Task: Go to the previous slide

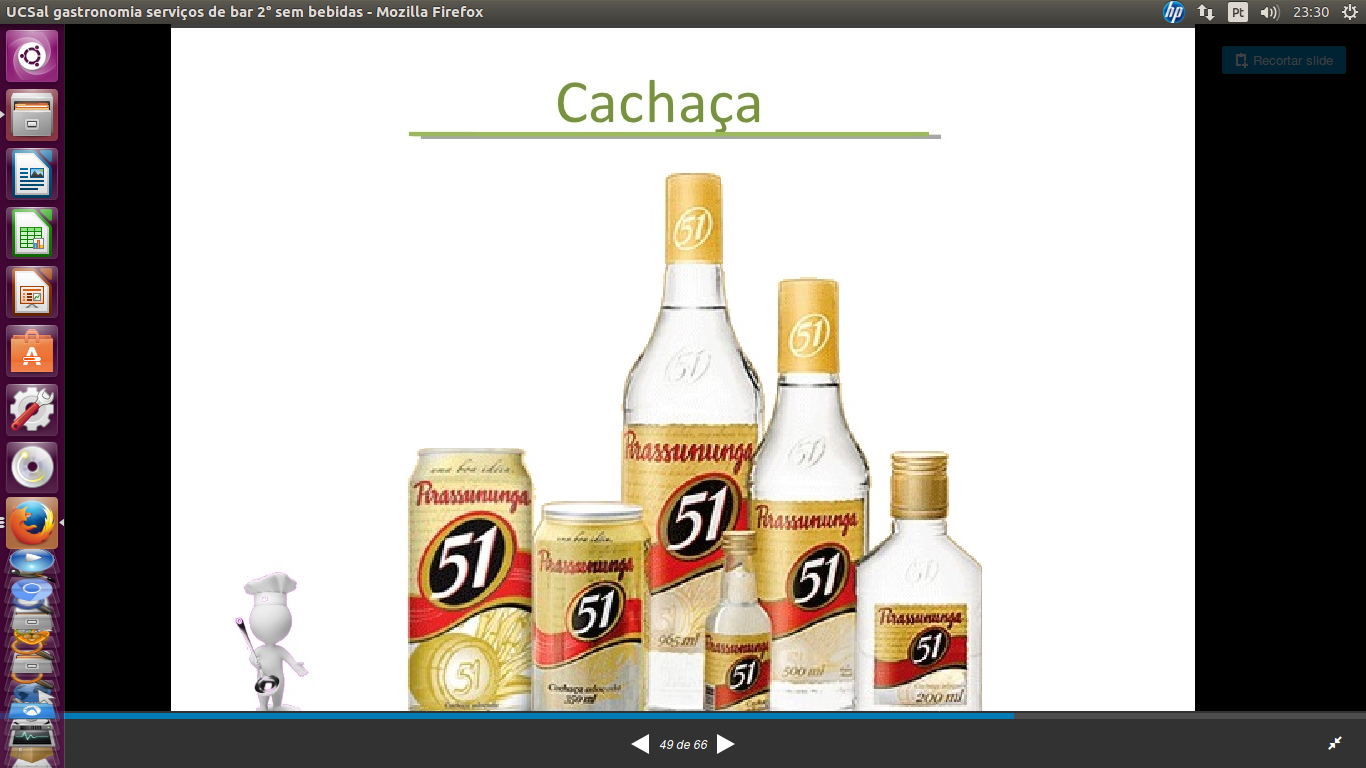Action: (640, 744)
